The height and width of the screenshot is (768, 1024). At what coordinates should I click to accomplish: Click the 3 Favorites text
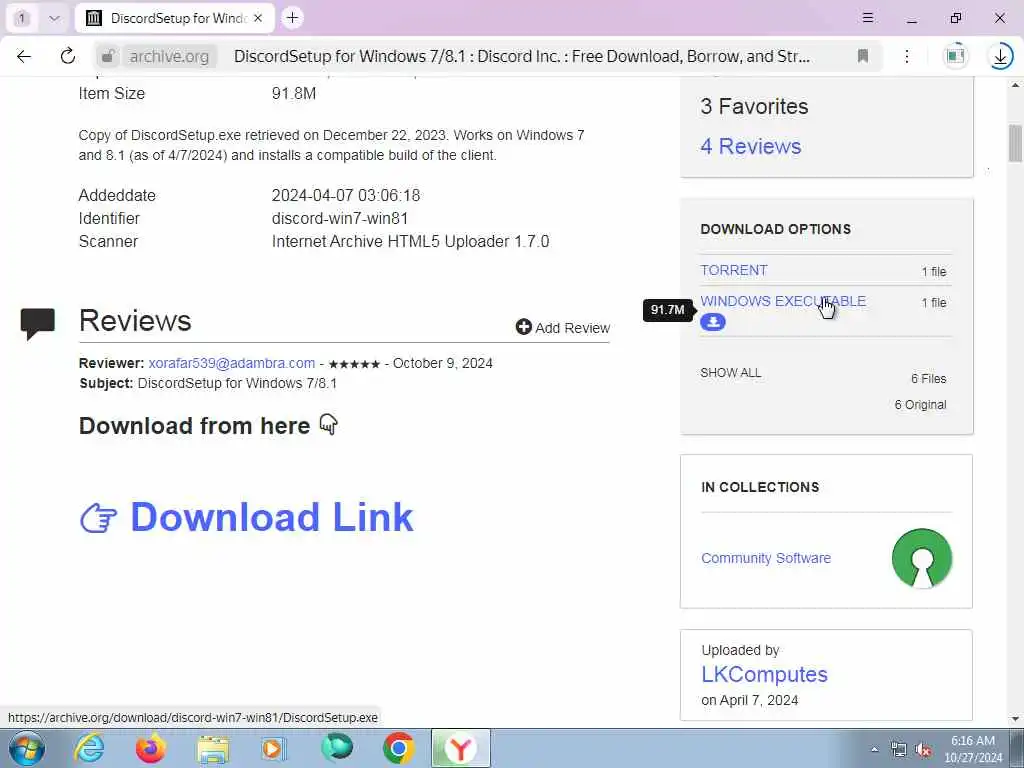[754, 106]
